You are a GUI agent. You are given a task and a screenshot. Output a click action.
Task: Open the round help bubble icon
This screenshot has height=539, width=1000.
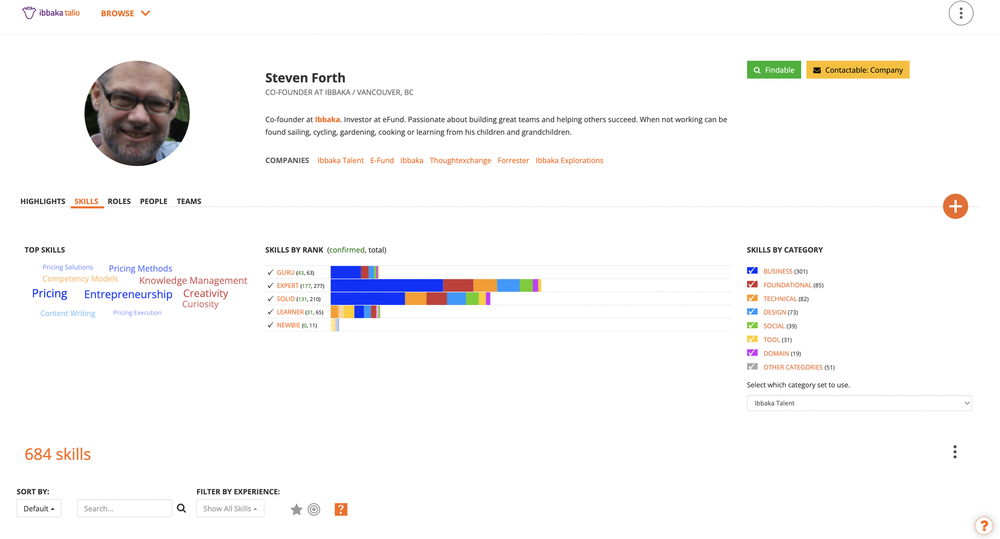pos(984,526)
